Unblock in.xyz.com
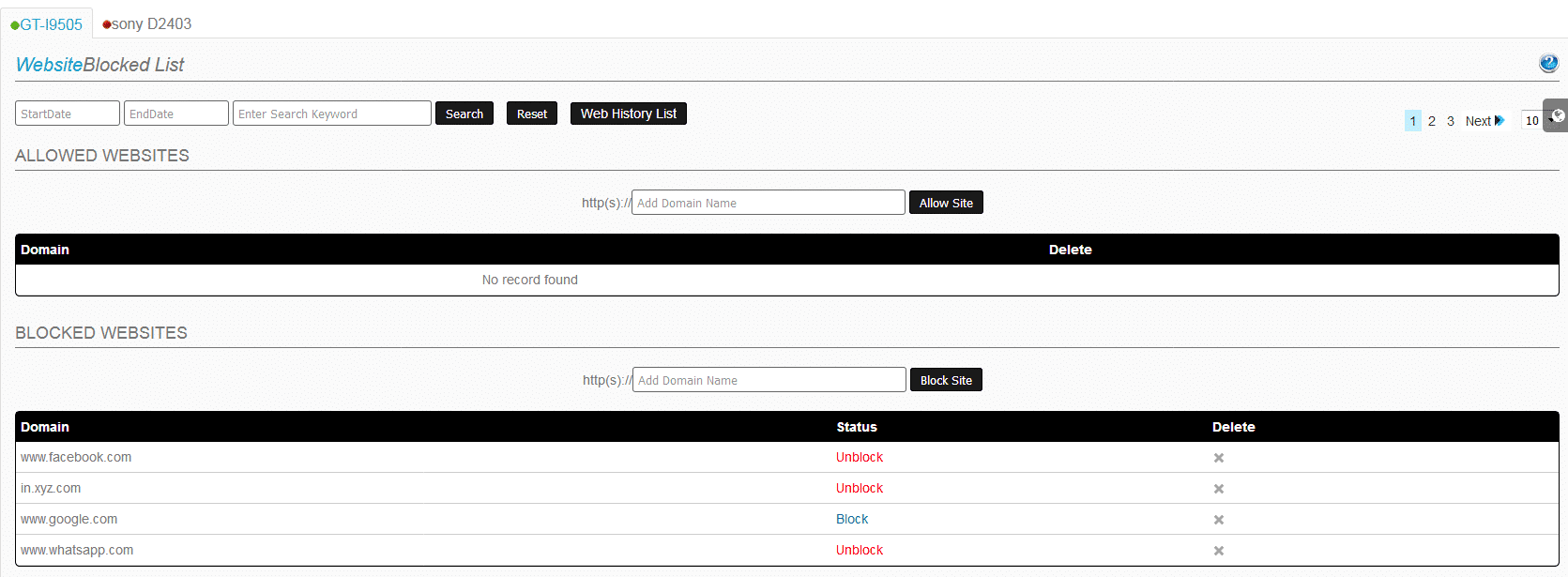 click(x=860, y=488)
